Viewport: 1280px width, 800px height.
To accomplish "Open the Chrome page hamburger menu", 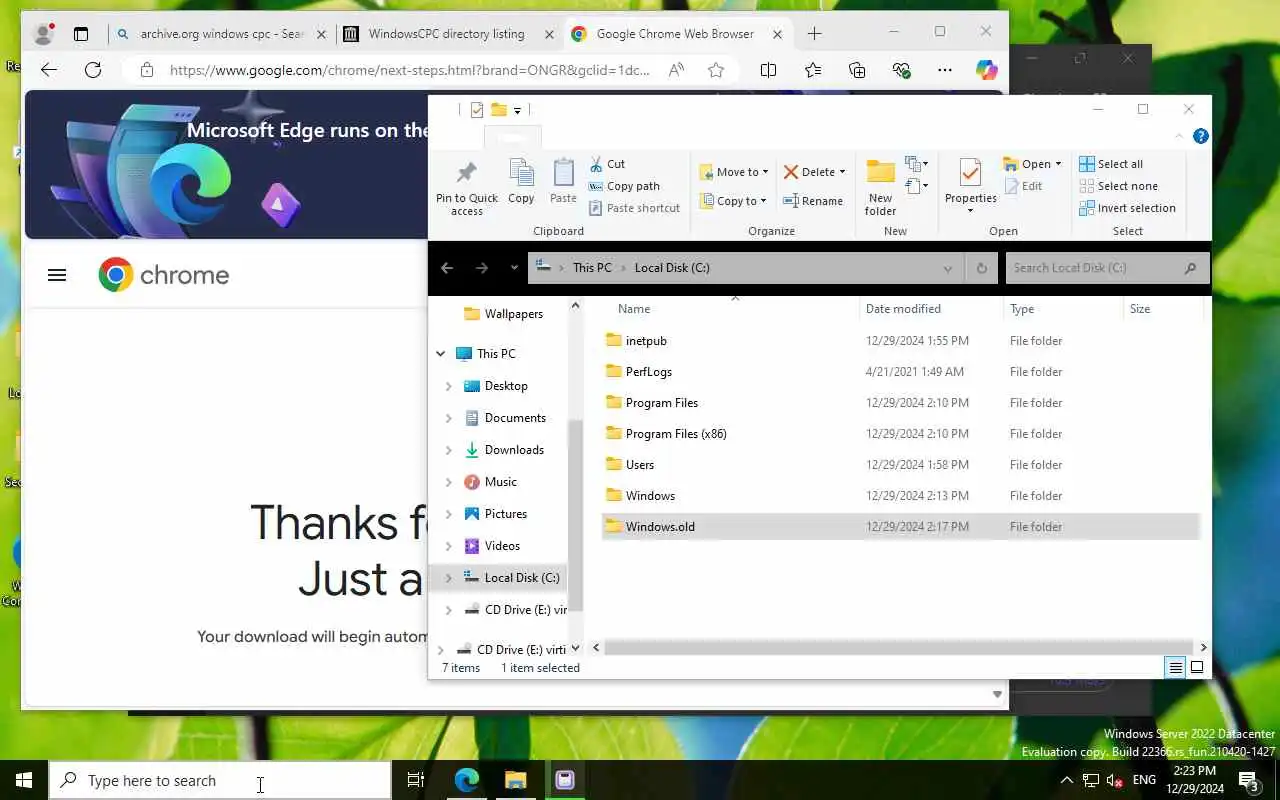I will 57,275.
